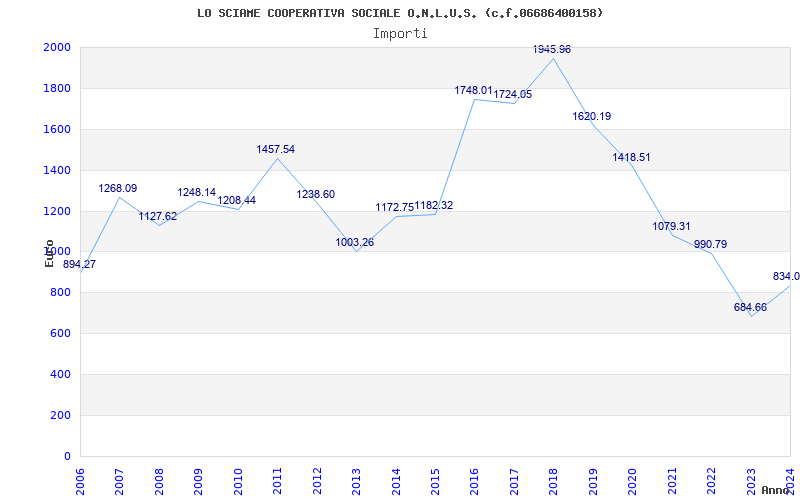Click x-axis year 2013
The width and height of the screenshot is (800, 500).
[357, 480]
